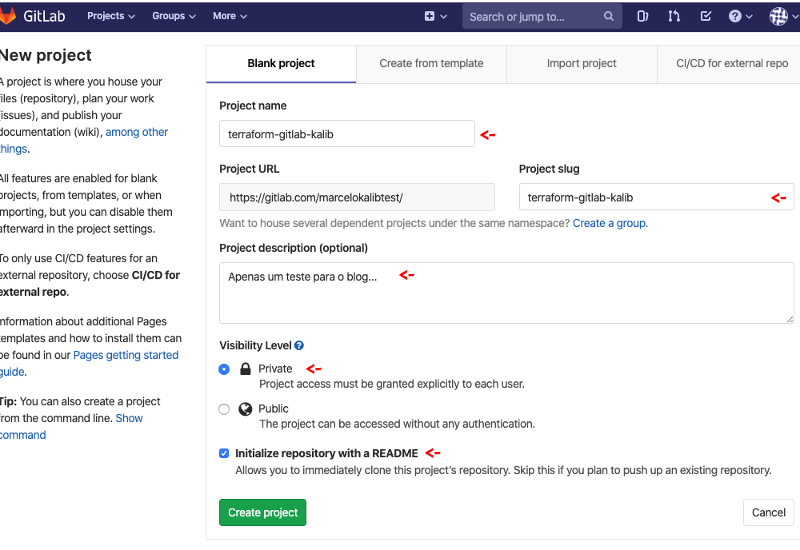Click the Private lock icon

click(245, 369)
